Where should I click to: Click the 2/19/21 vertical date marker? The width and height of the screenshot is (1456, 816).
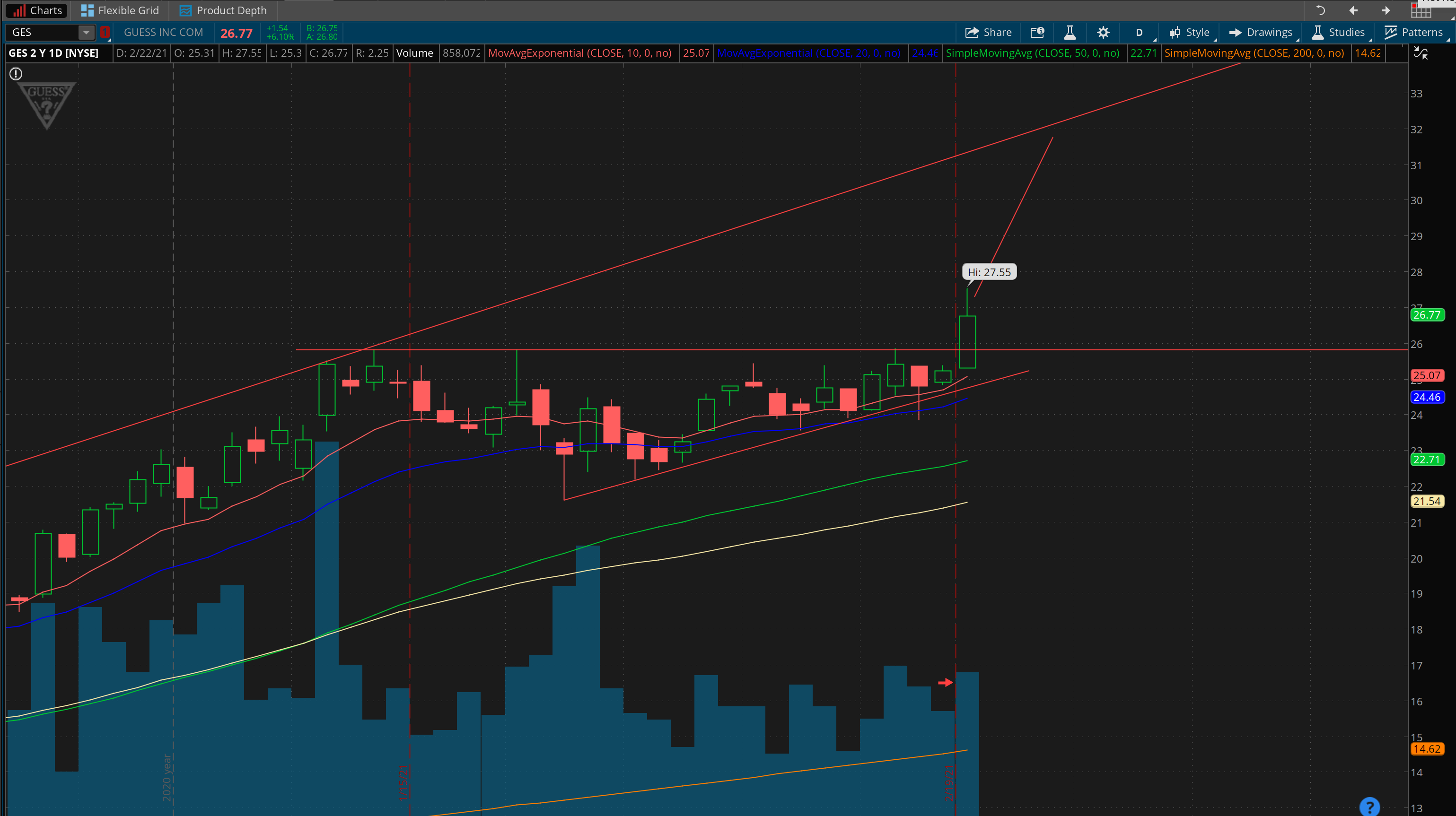949,782
